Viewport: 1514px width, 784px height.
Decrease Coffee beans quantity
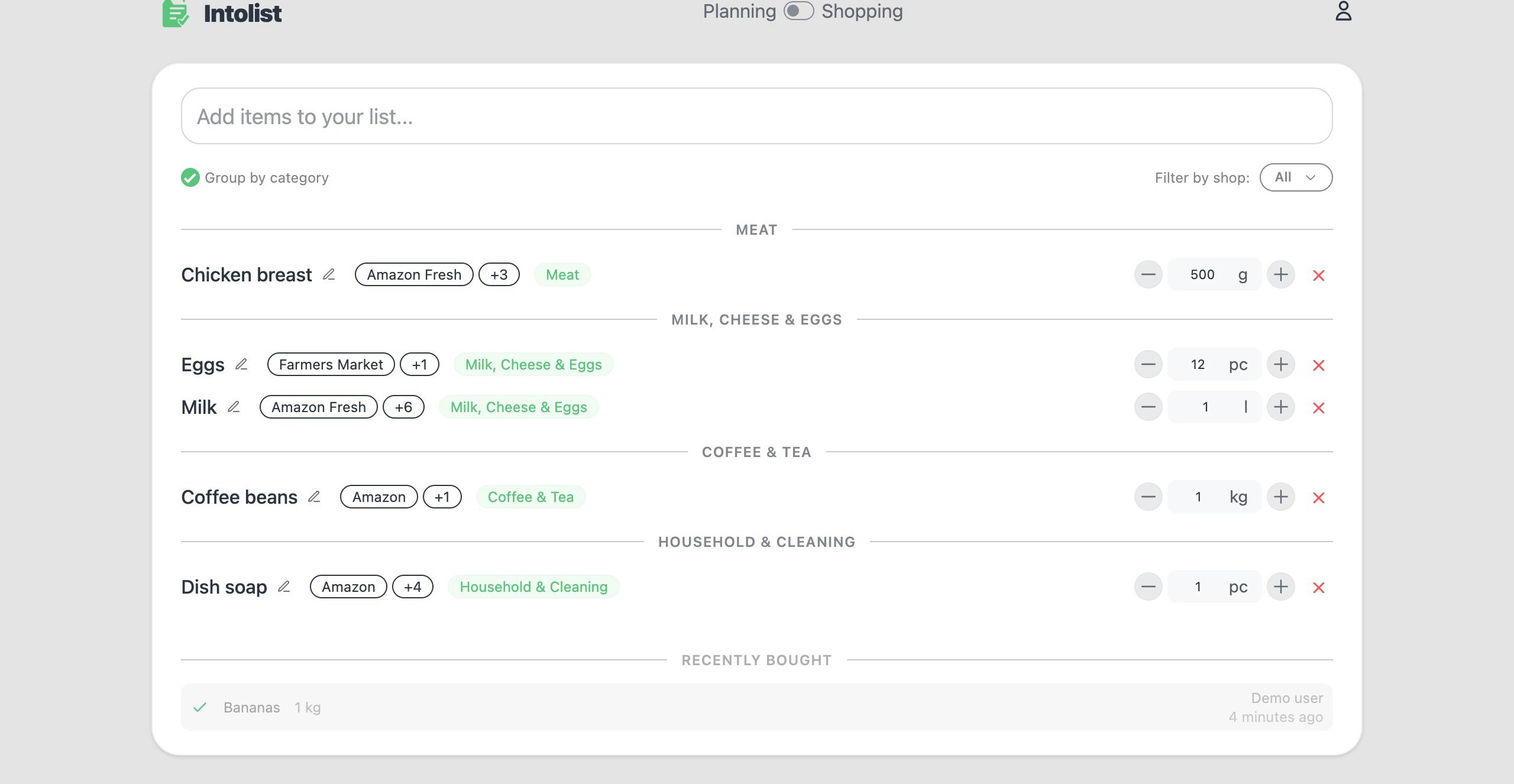coord(1149,497)
